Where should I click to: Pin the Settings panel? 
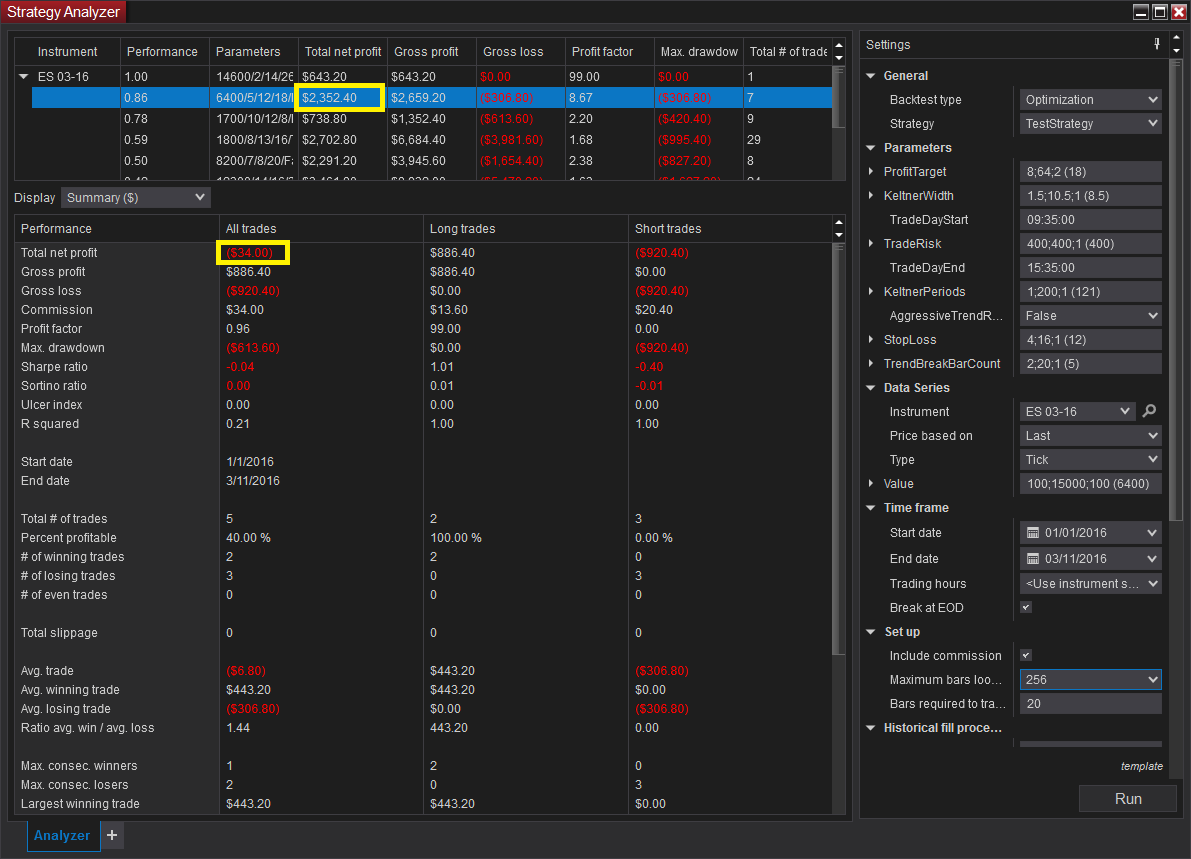click(x=1157, y=44)
